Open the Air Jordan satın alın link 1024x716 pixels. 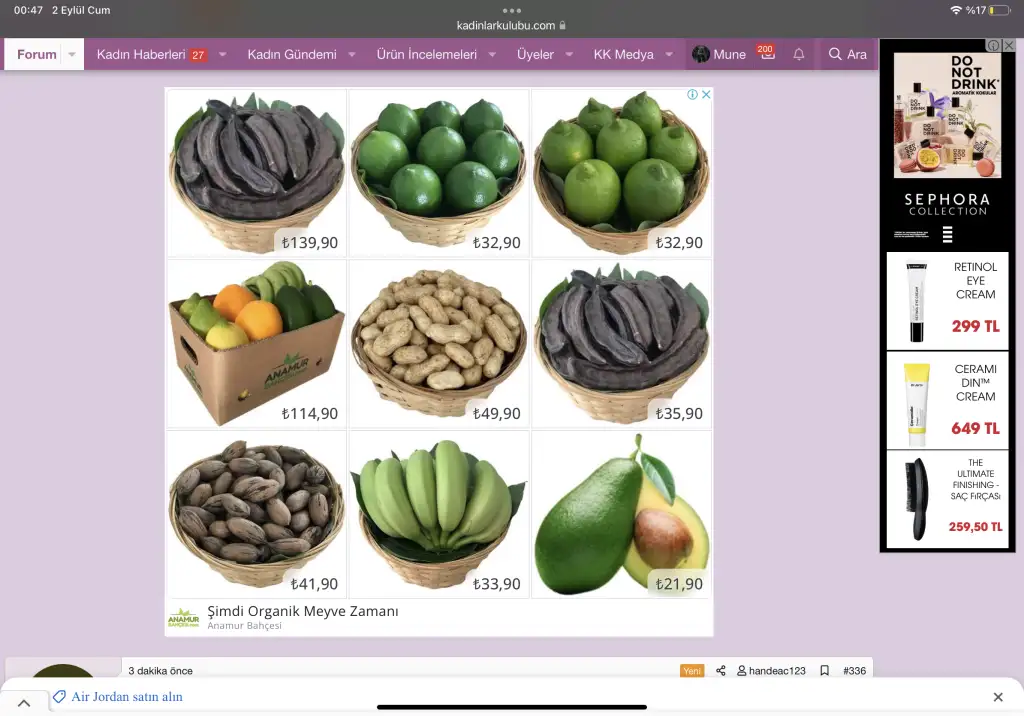127,696
